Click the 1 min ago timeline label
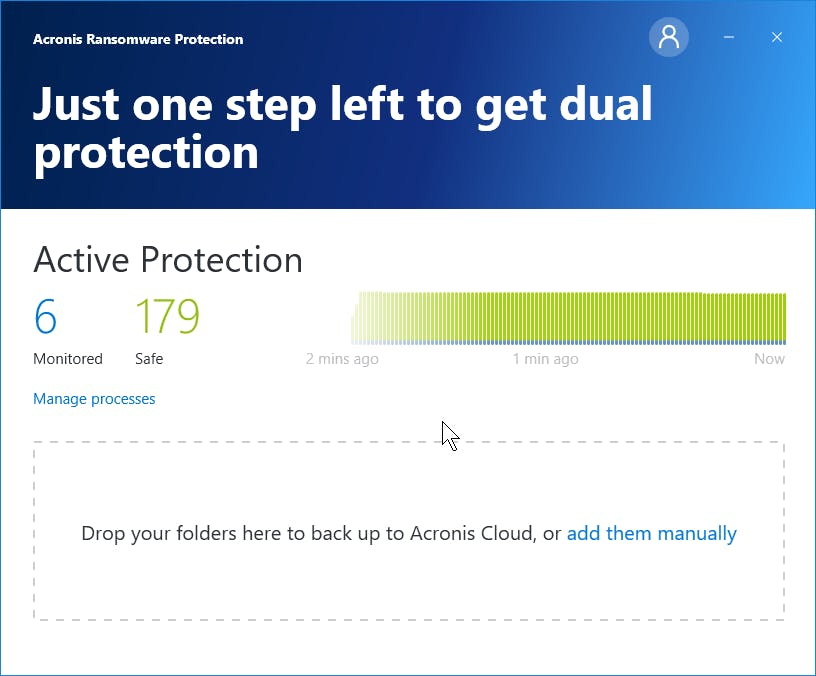816x676 pixels. (x=545, y=358)
